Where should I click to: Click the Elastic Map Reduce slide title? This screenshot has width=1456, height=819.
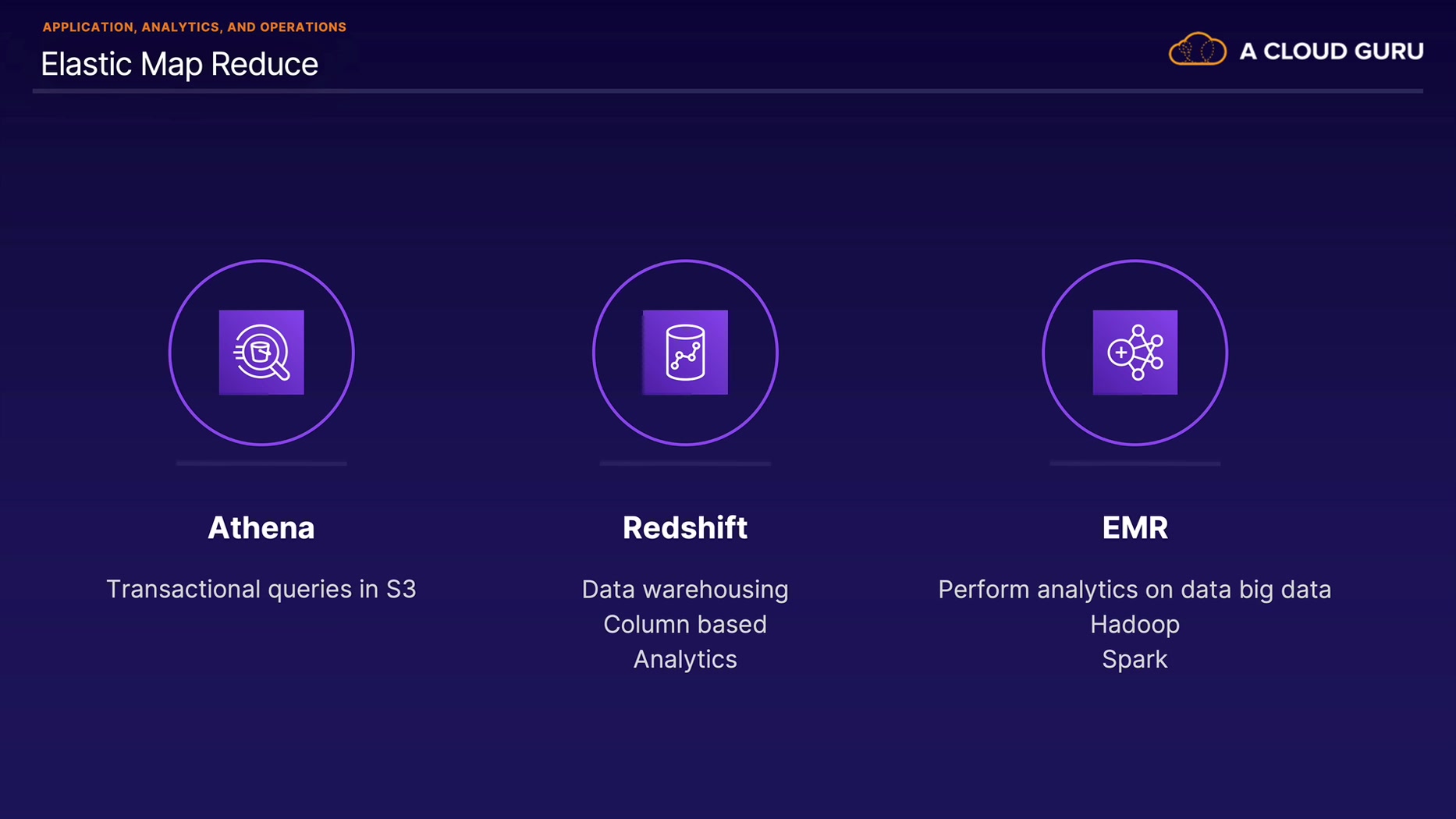tap(179, 64)
